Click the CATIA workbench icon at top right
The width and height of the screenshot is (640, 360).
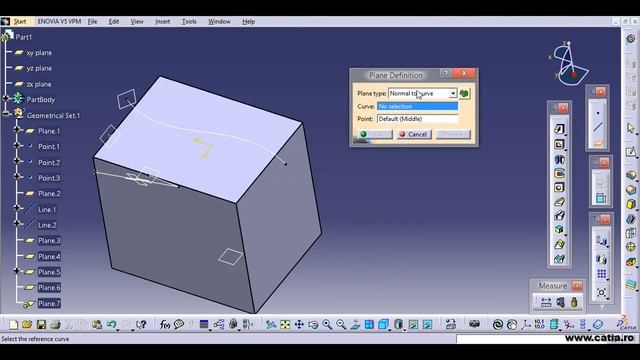pyautogui.click(x=631, y=38)
